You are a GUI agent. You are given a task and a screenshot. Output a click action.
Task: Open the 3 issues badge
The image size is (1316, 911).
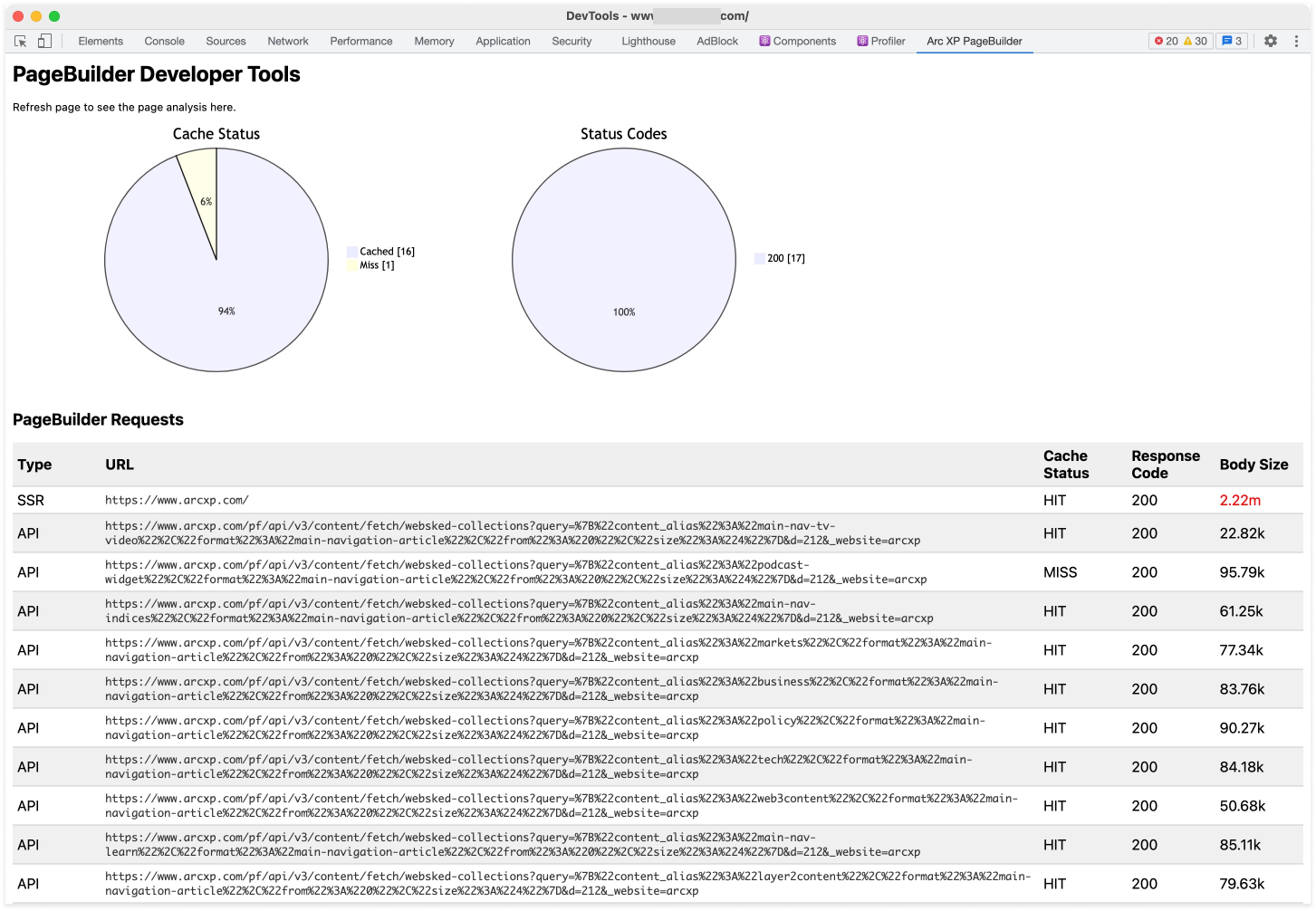(x=1232, y=41)
